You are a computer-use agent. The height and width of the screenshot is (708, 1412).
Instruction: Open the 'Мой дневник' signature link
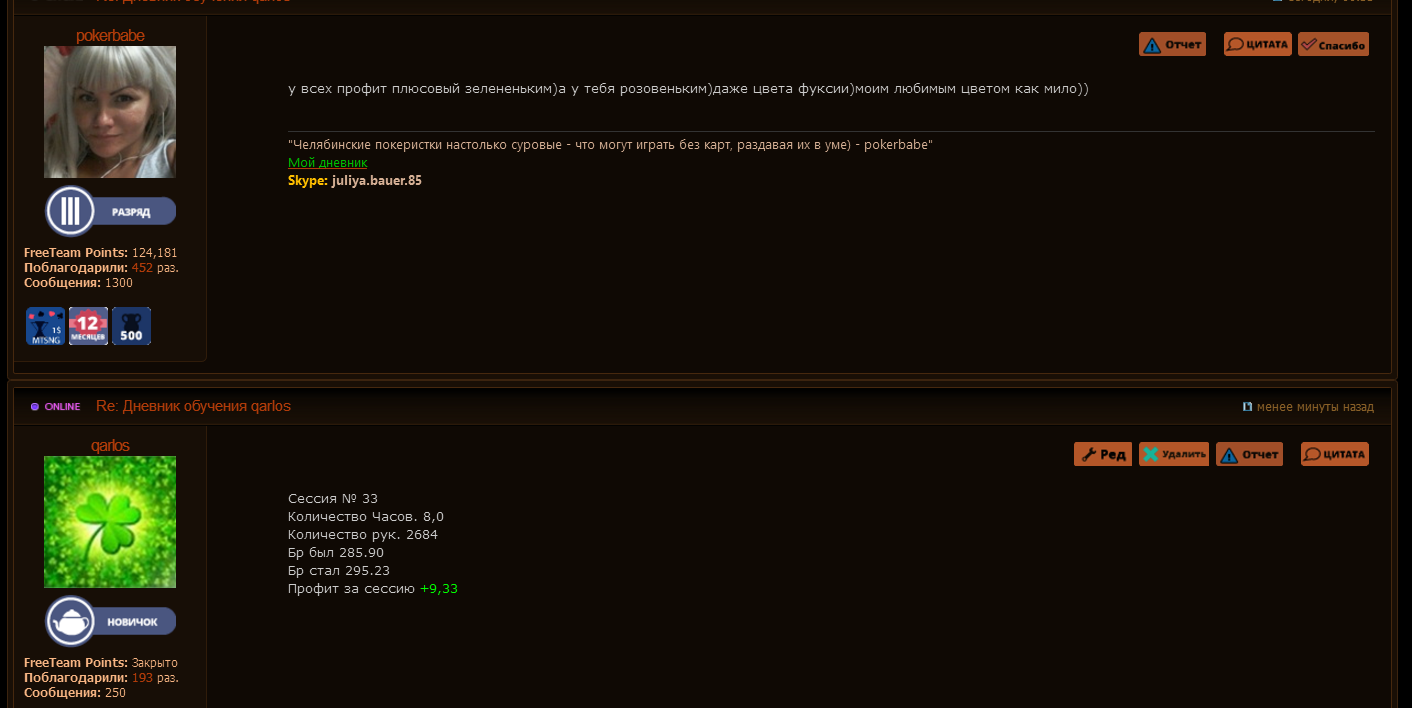click(327, 162)
